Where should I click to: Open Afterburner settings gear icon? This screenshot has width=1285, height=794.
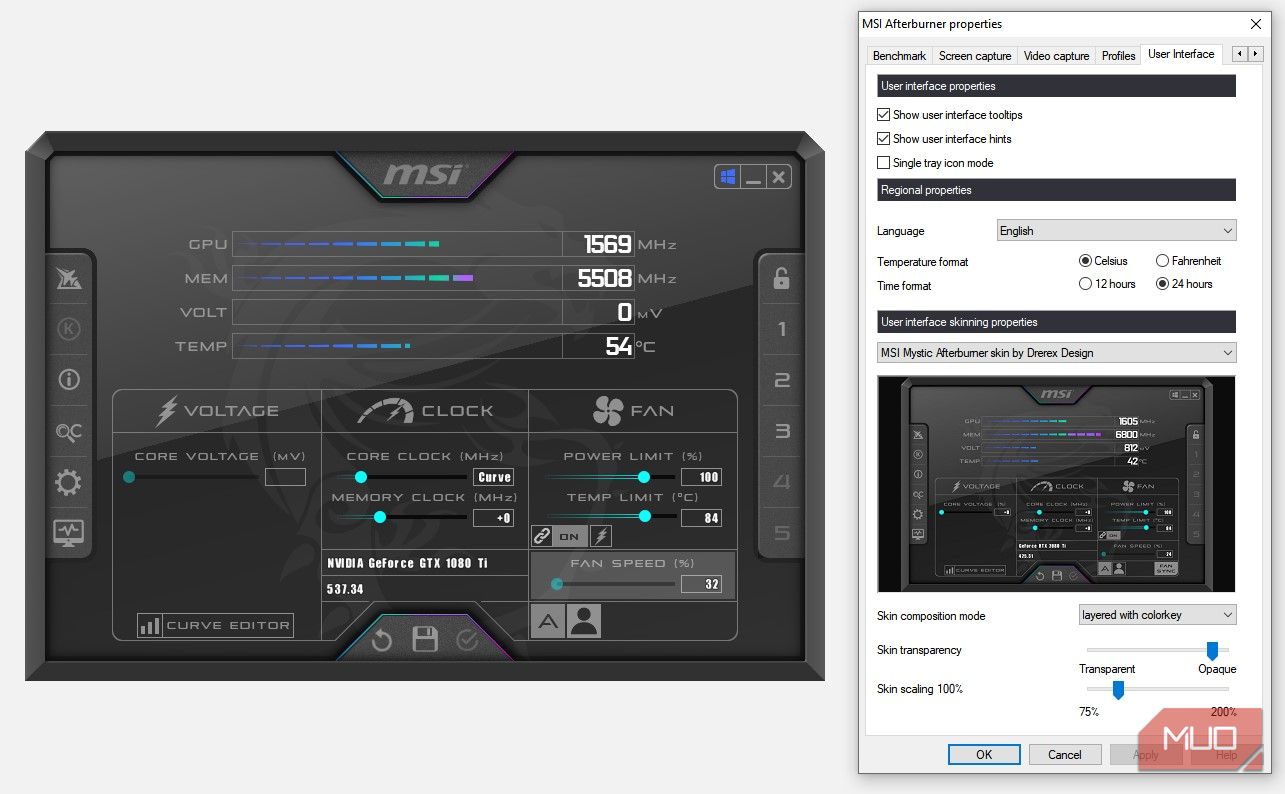tap(68, 482)
